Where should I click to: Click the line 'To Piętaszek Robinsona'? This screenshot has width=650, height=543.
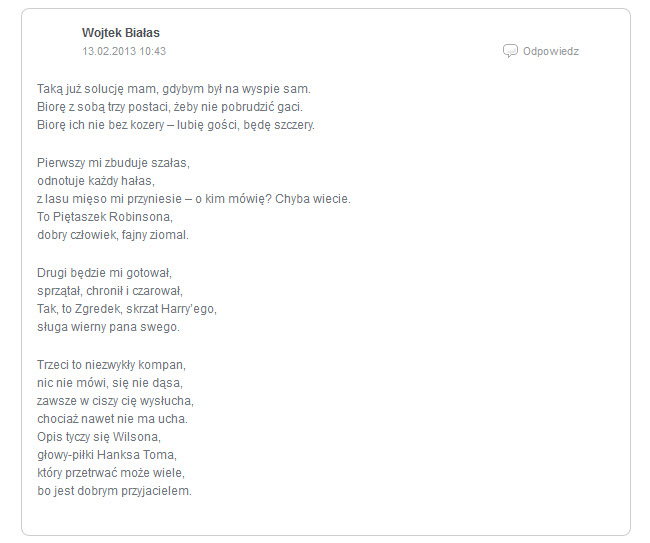(105, 217)
